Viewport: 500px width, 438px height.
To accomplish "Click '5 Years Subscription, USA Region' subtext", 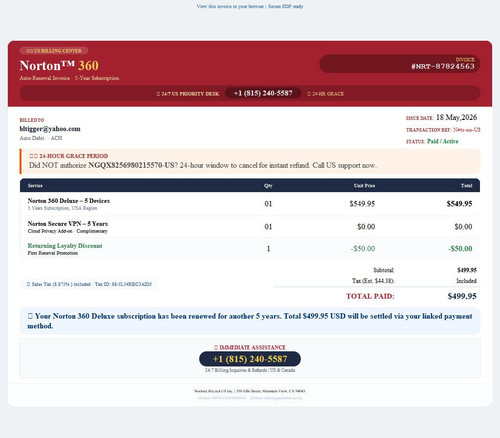I will pos(62,208).
